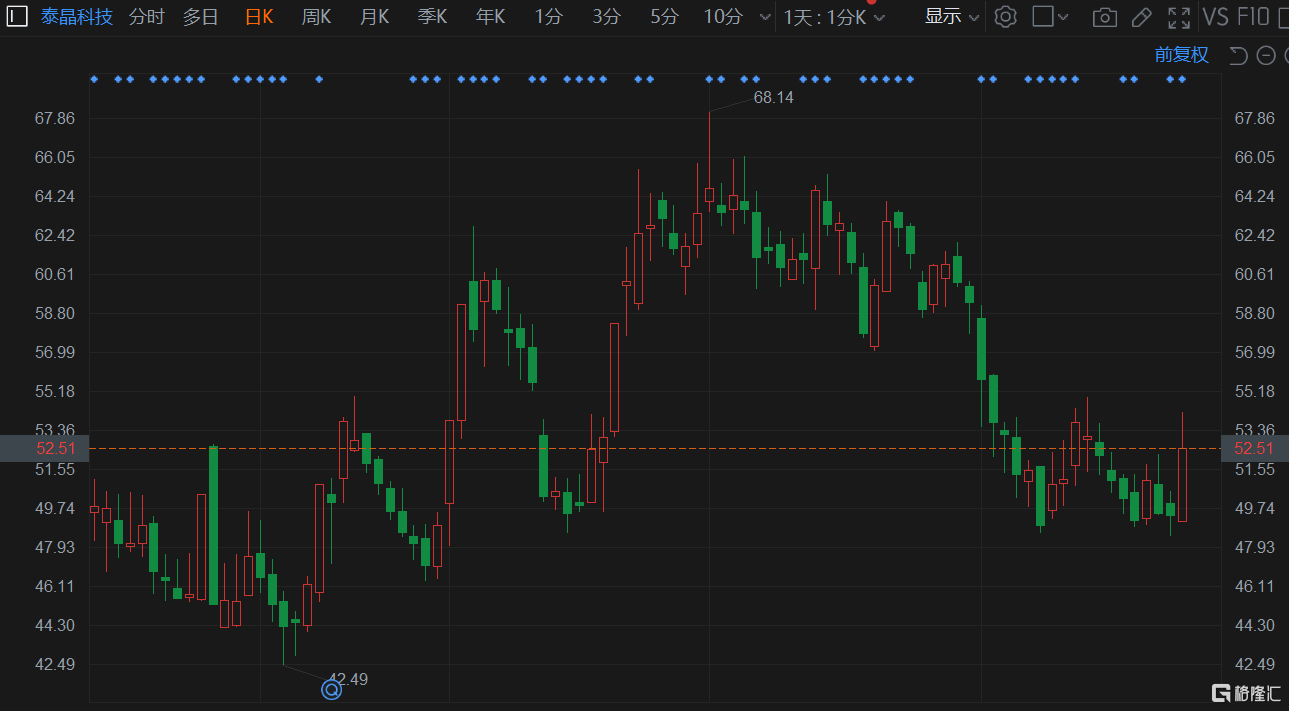1289x711 pixels.
Task: Activate the pencil drawing tool
Action: pos(1142,17)
